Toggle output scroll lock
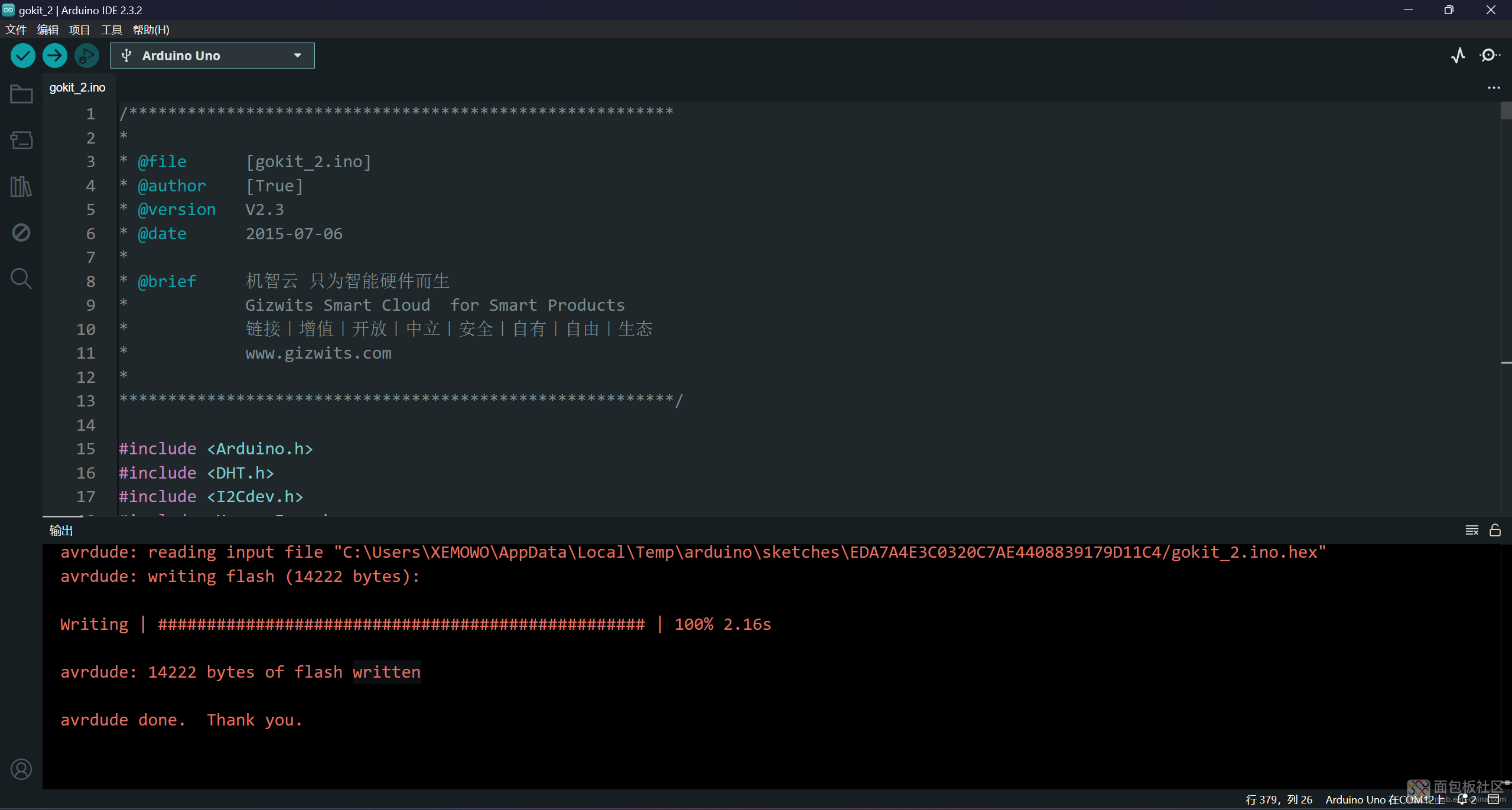1512x810 pixels. pos(1495,530)
